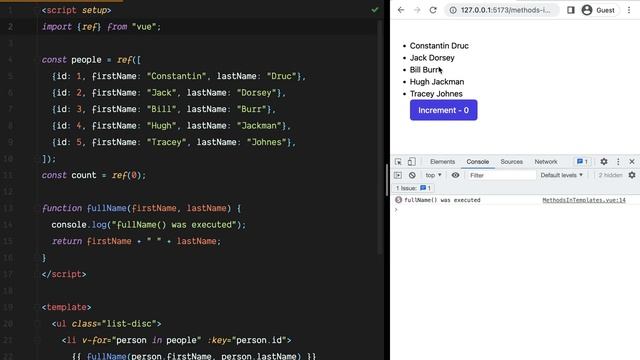View site information icon in address bar

click(x=453, y=10)
